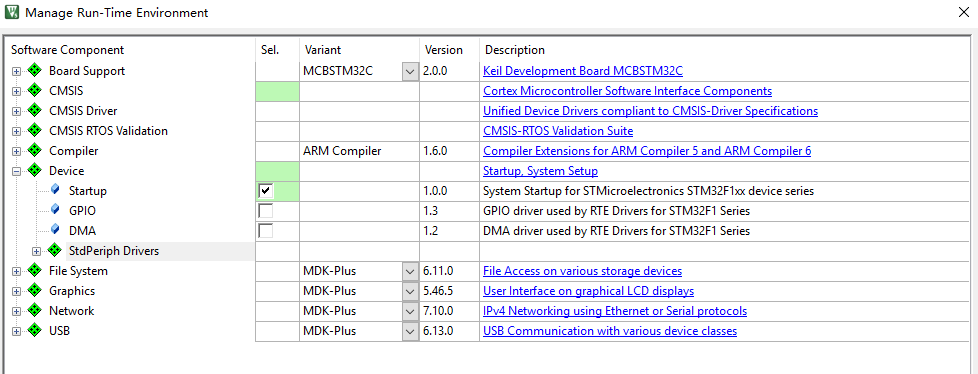Image resolution: width=978 pixels, height=374 pixels.
Task: Click the Device green diamond icon
Action: [x=34, y=171]
